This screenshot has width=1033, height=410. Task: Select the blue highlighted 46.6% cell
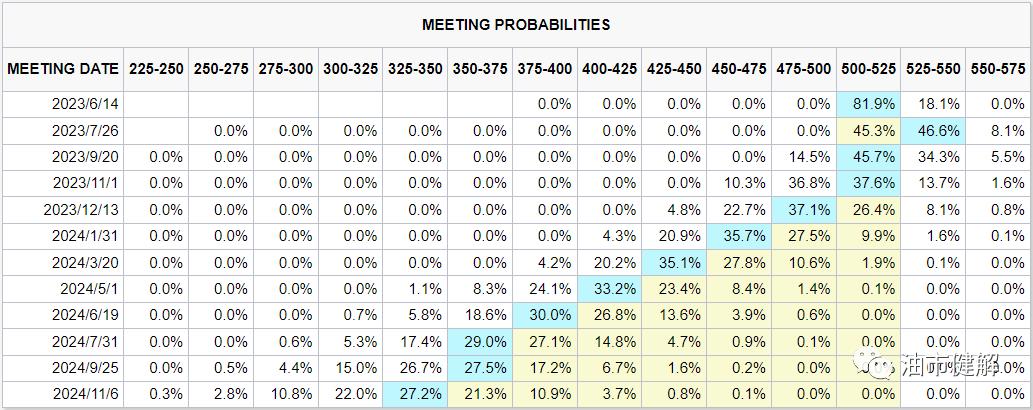(x=932, y=131)
